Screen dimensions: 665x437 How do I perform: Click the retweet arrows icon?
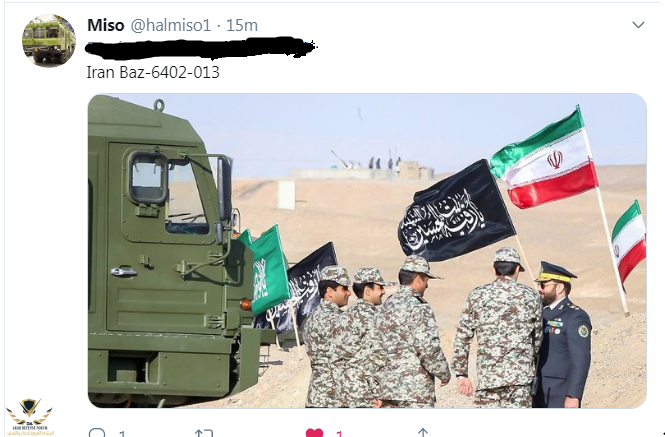204,433
